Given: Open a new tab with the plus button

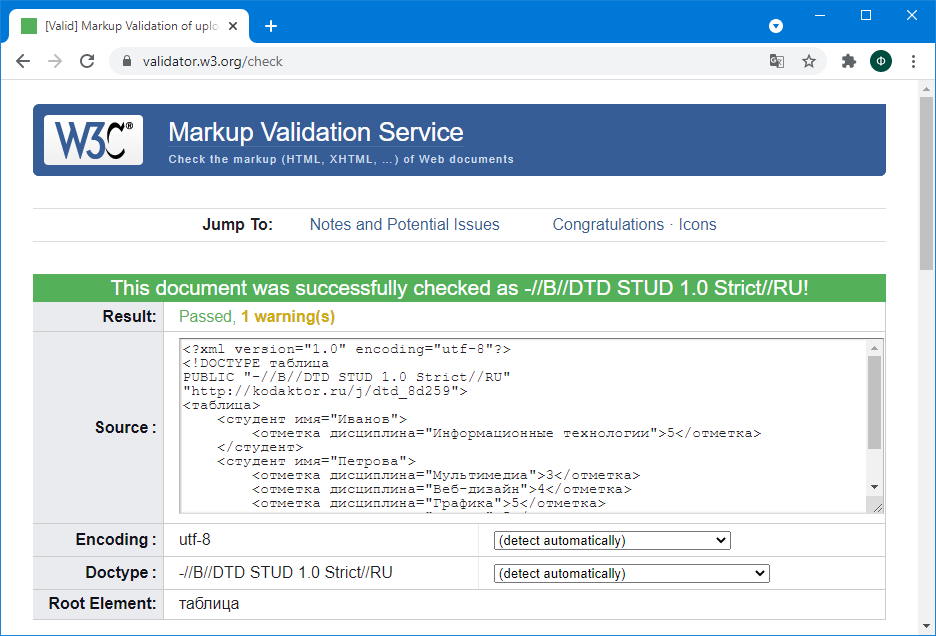Looking at the screenshot, I should pyautogui.click(x=271, y=26).
